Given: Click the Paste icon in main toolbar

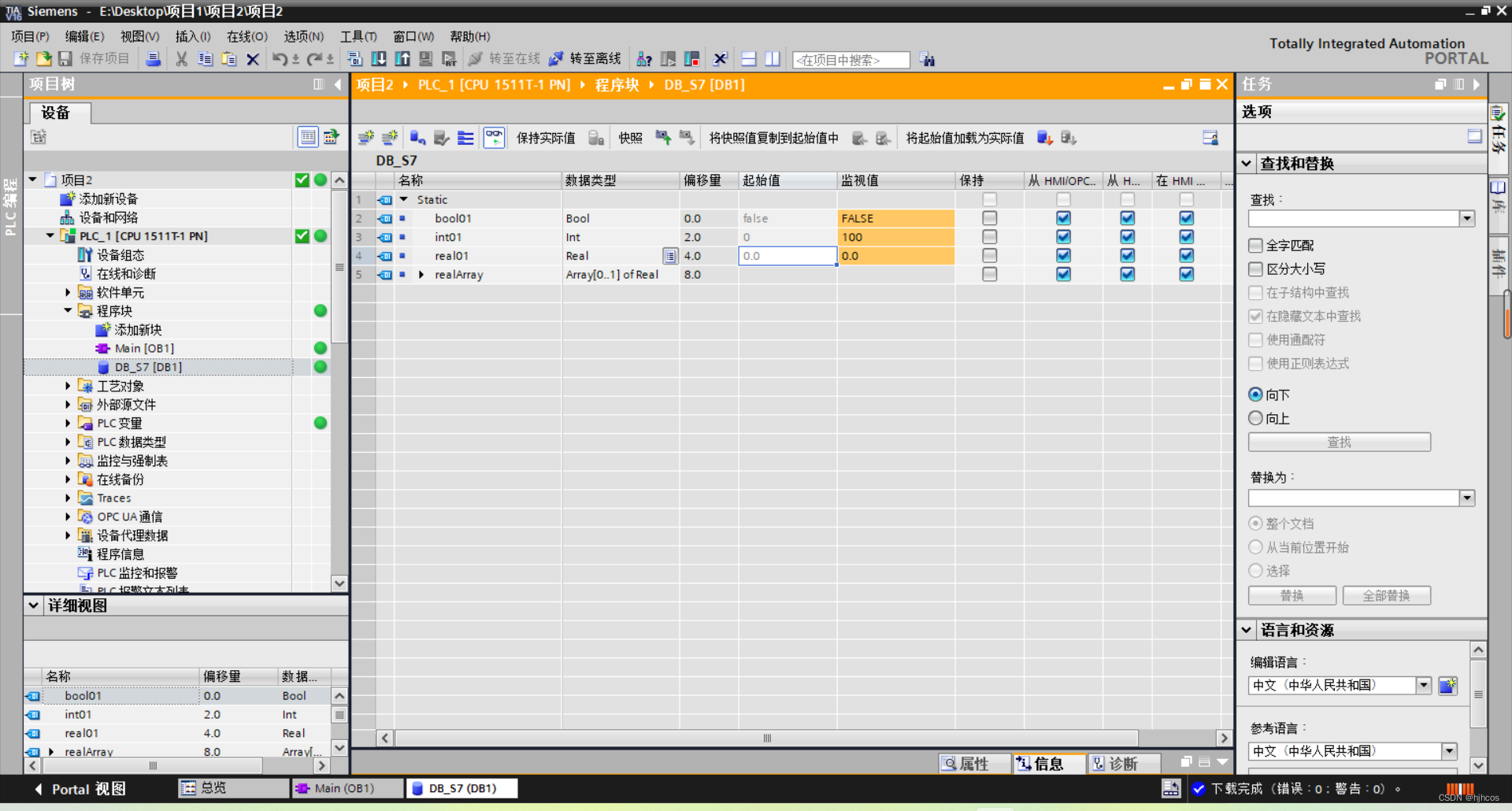Looking at the screenshot, I should click(229, 59).
